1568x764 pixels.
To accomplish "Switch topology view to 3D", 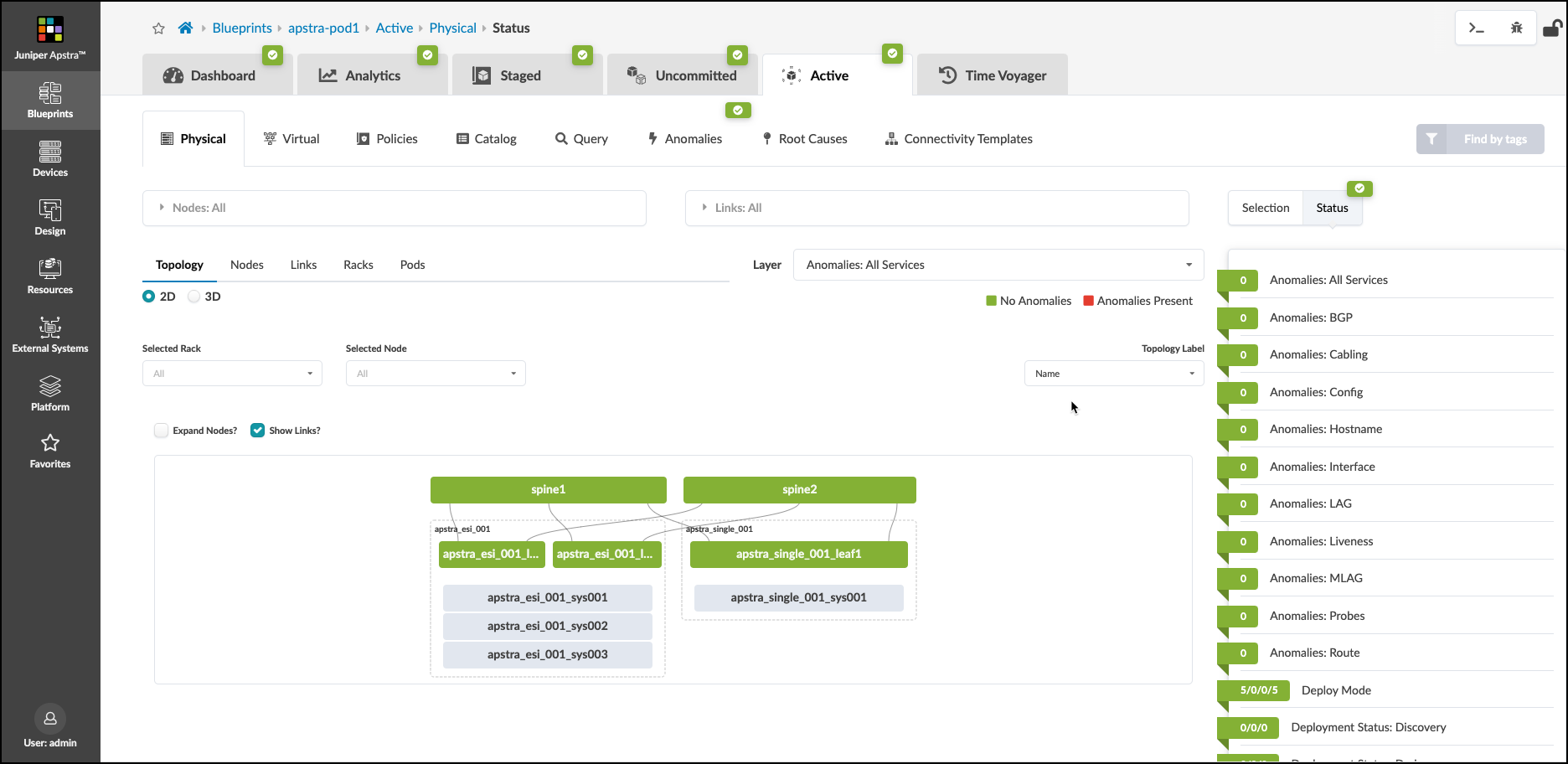I will click(194, 297).
